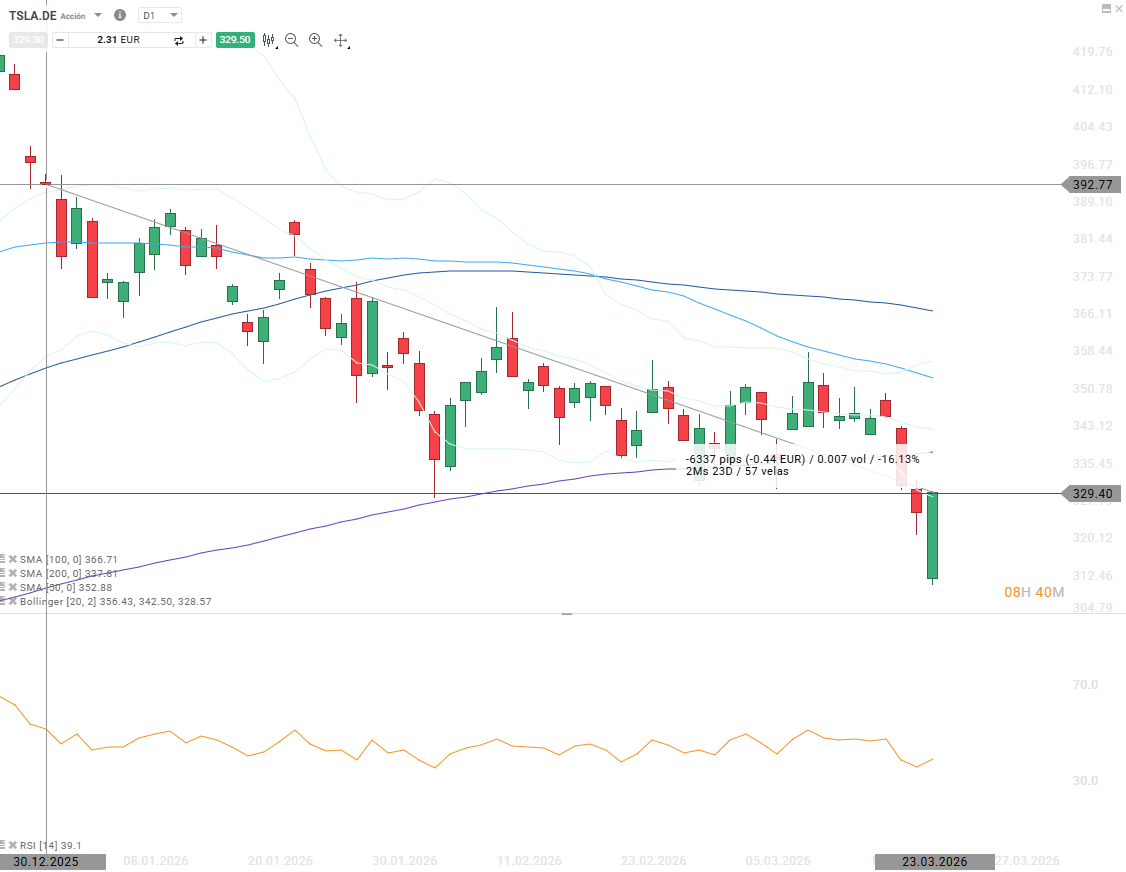The image size is (1126, 872).
Task: Select the sell price button showing 329.30
Action: [30, 40]
